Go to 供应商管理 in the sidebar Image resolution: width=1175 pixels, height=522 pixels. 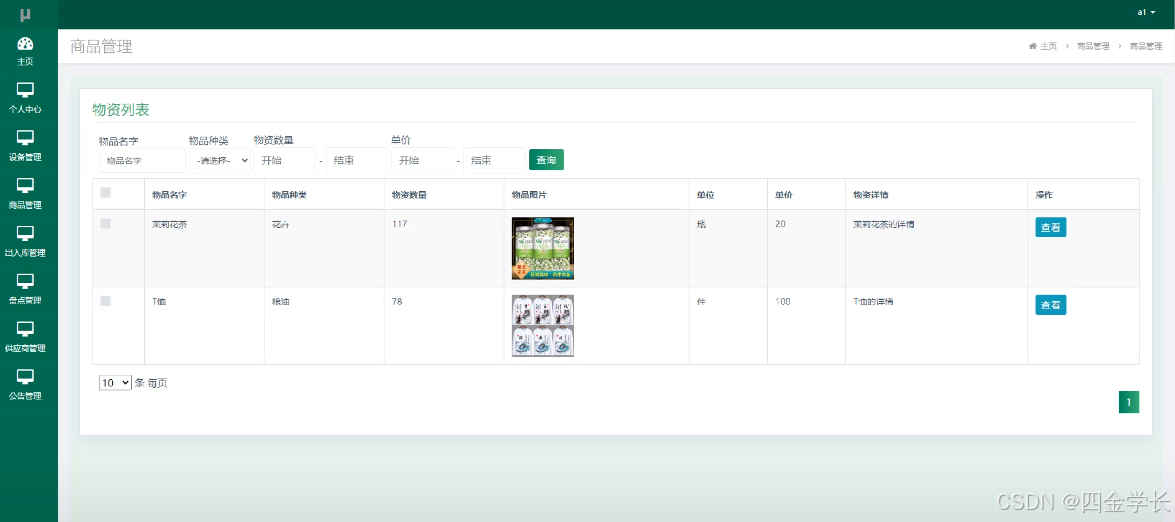(x=25, y=339)
